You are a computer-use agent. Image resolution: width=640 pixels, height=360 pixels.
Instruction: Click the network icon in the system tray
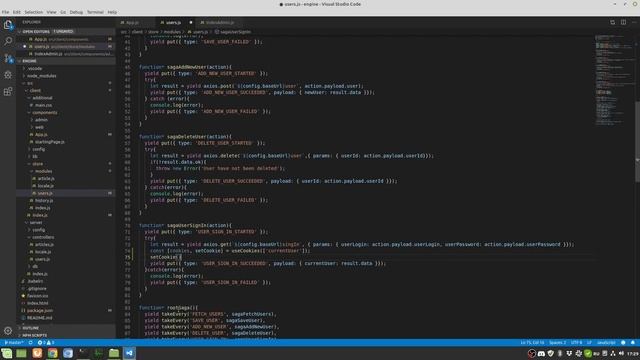click(x=613, y=353)
